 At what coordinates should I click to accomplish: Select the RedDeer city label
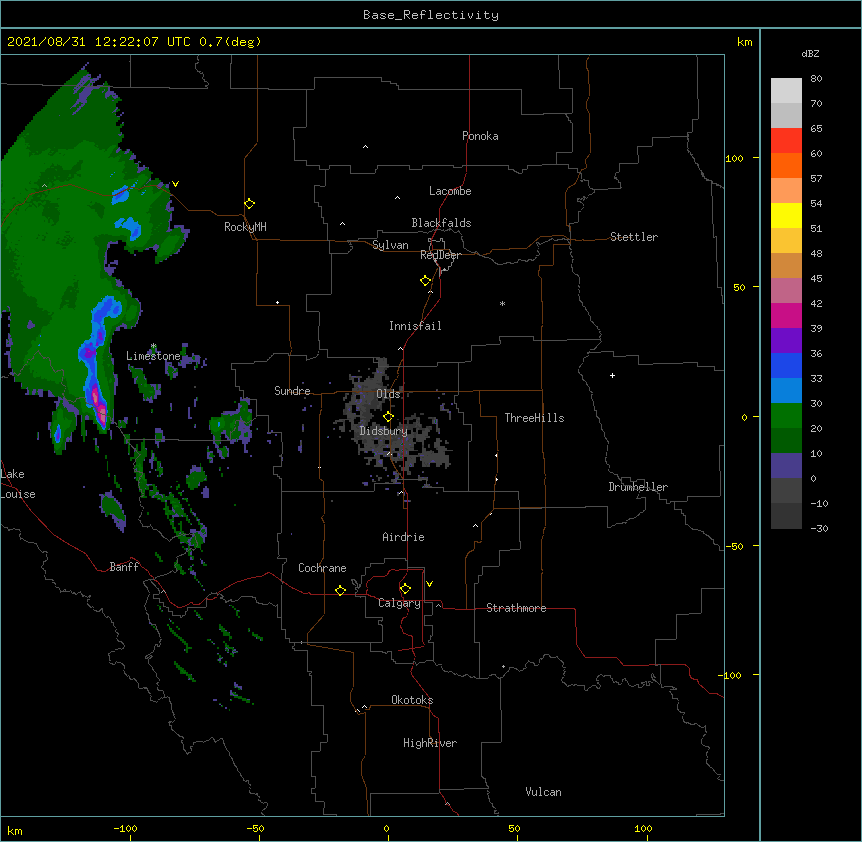click(440, 255)
